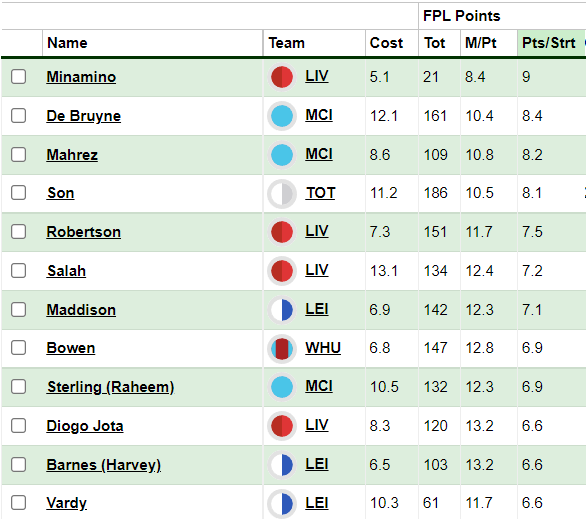Sort table by M/Pt column header

tap(481, 43)
